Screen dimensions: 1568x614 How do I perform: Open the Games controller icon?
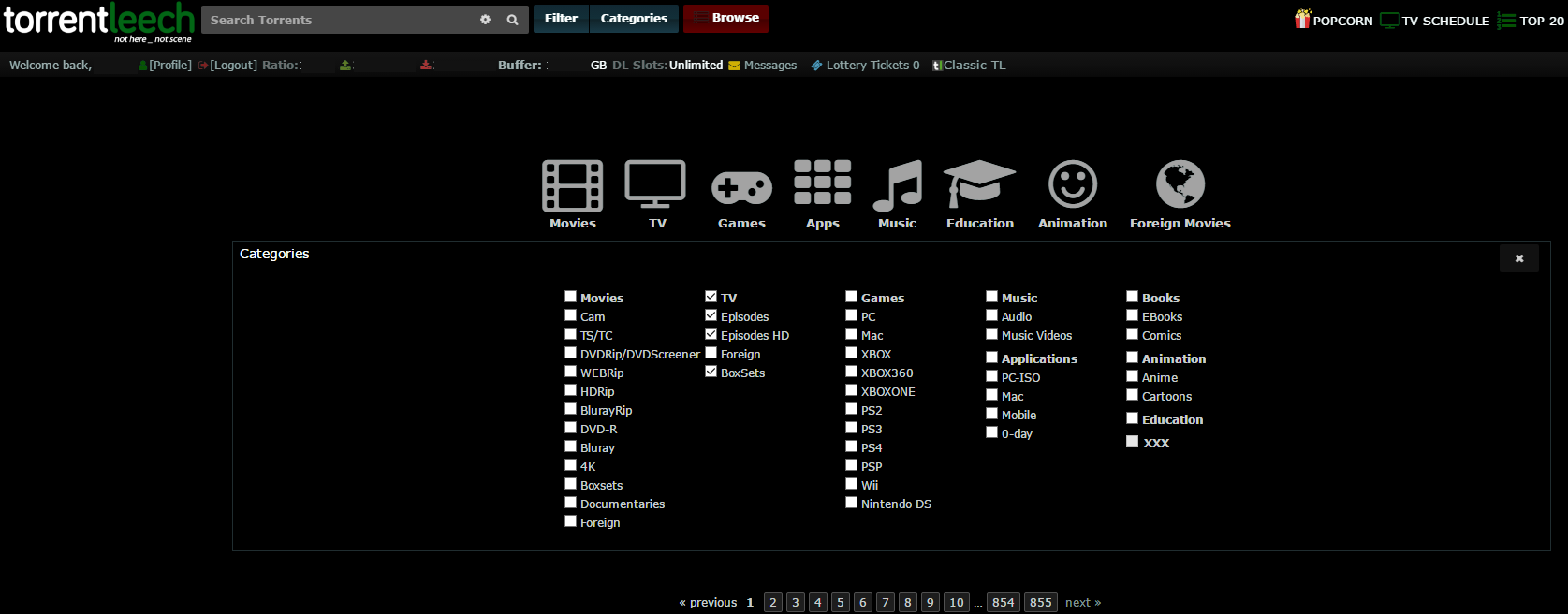pos(741,187)
